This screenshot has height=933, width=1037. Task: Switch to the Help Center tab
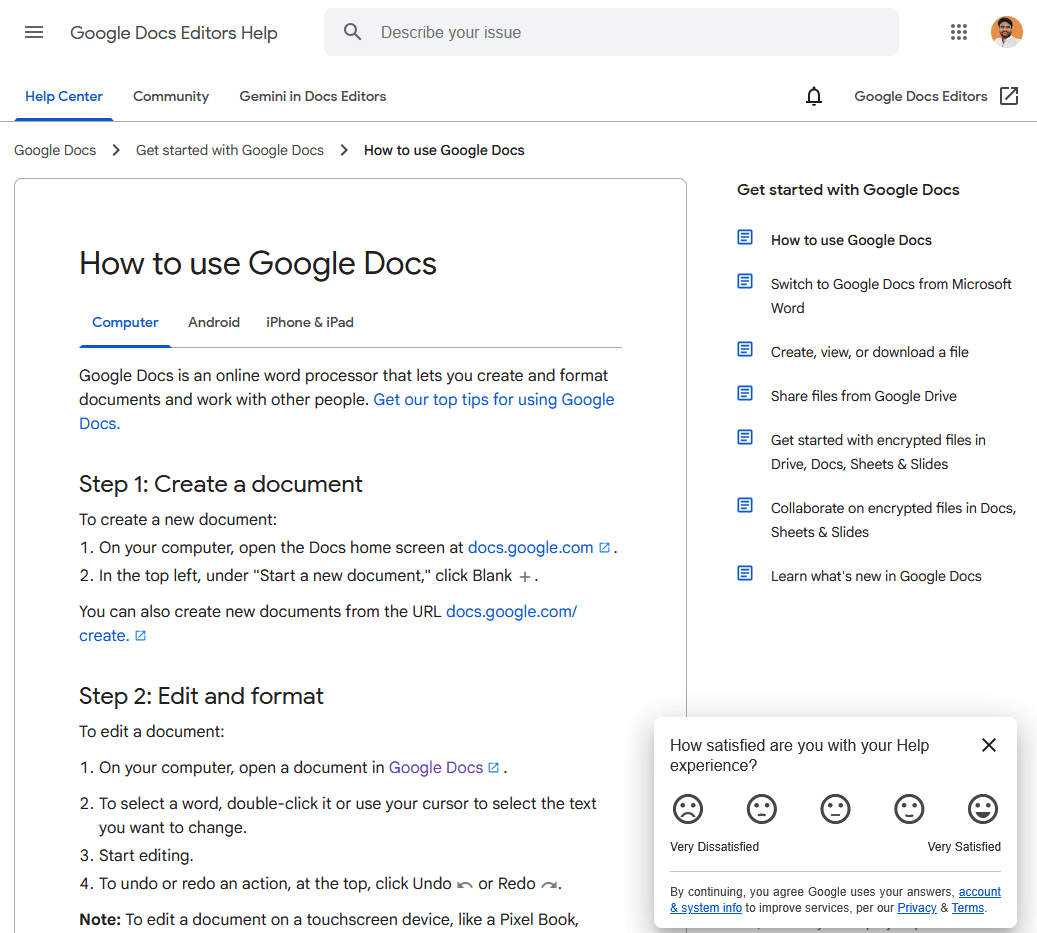pos(63,97)
